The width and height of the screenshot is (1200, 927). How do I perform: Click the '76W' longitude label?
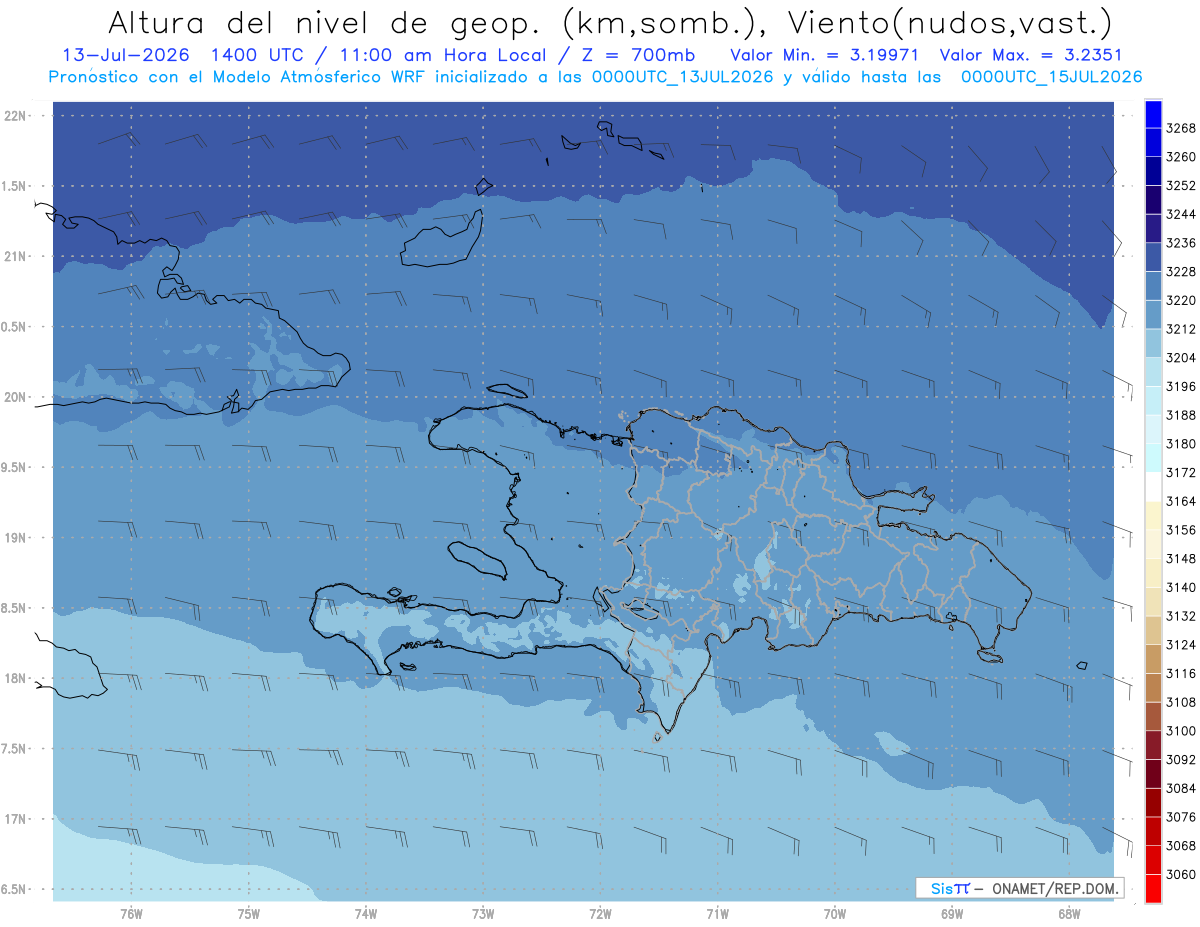coord(131,914)
